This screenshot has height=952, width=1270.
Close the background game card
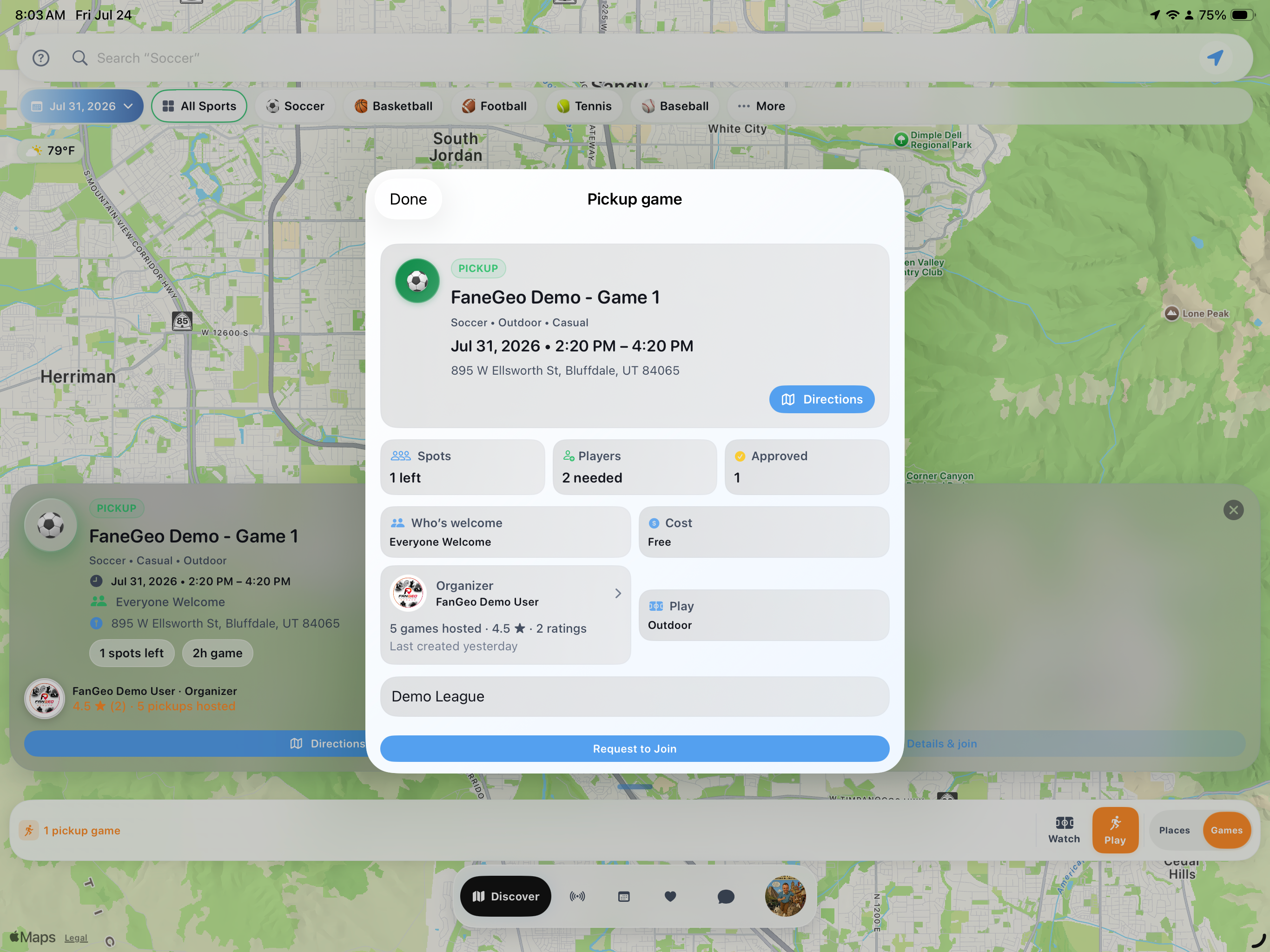click(1233, 510)
